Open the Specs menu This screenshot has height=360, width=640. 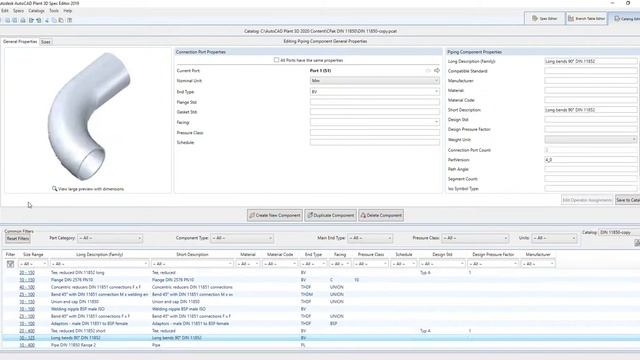point(18,11)
